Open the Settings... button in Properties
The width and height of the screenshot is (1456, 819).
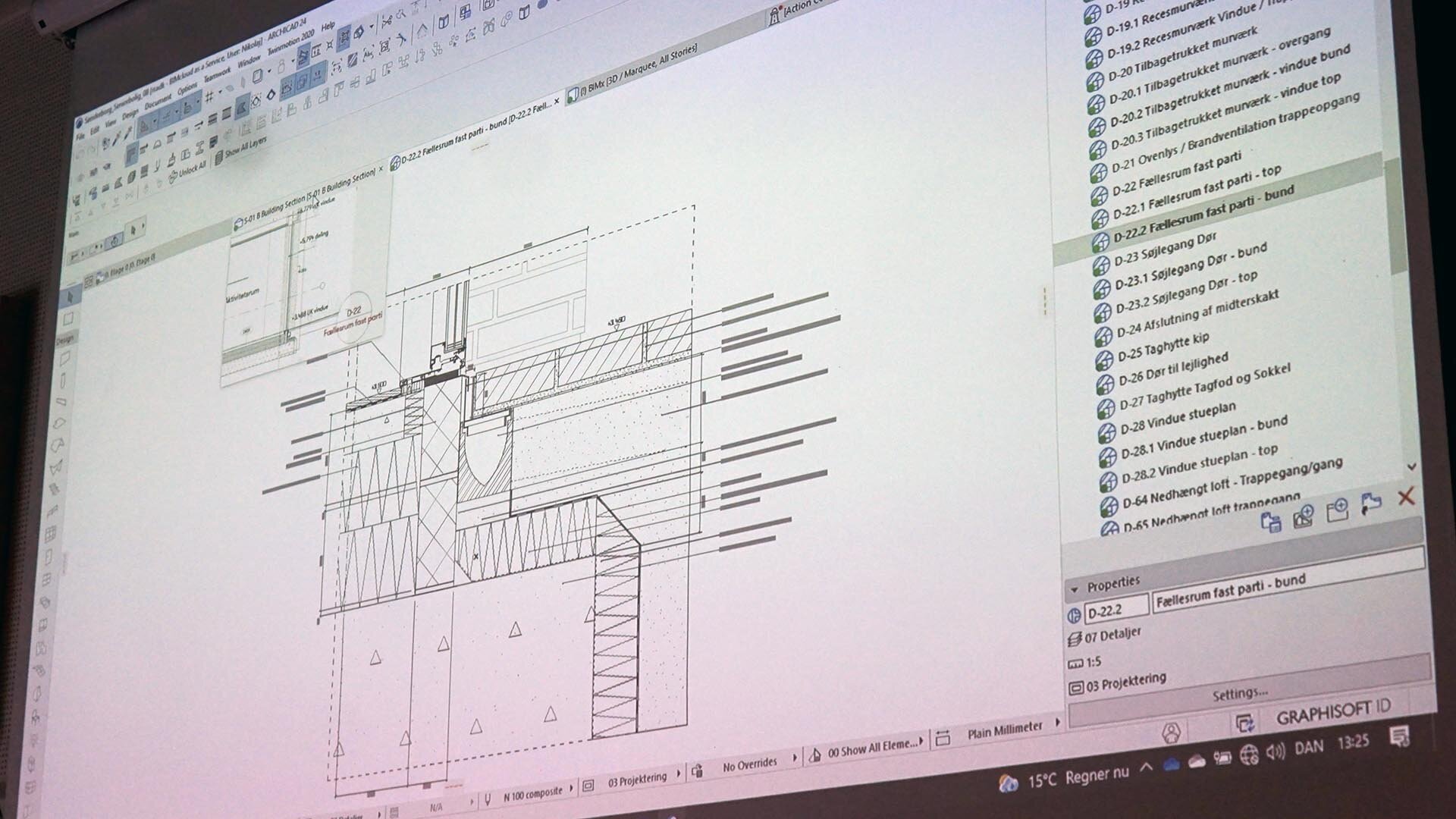pos(1240,693)
